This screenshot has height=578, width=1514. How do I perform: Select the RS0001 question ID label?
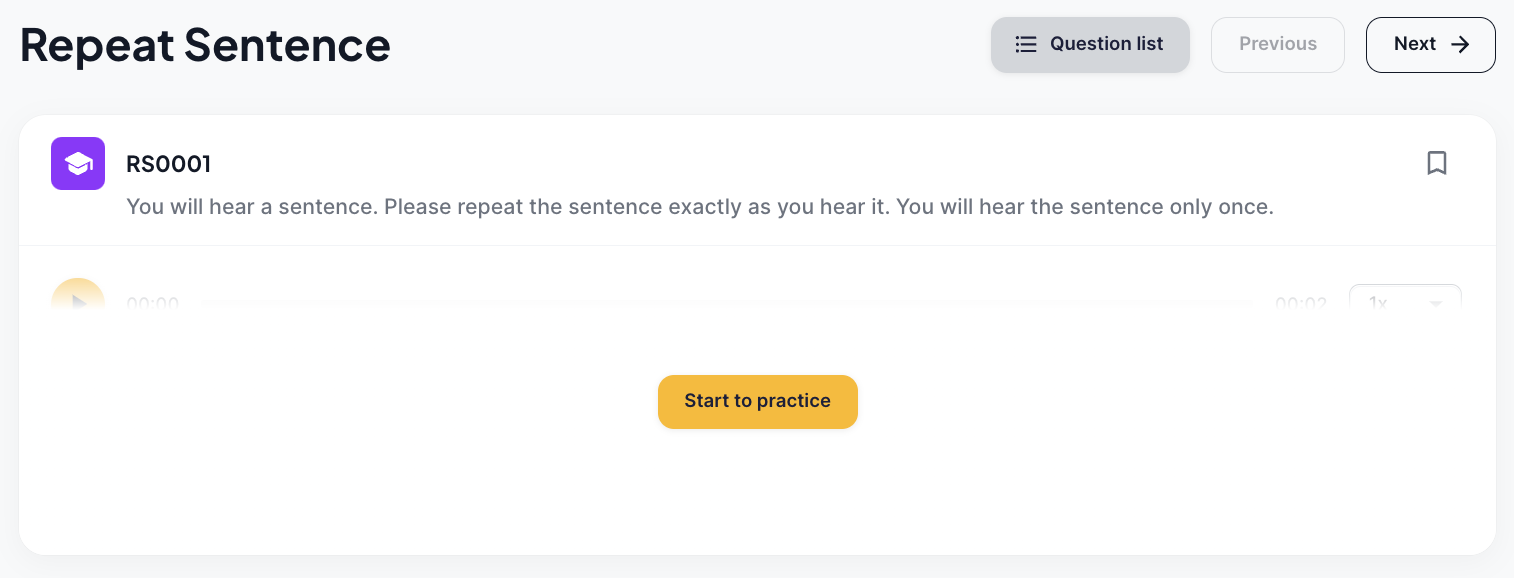point(168,164)
